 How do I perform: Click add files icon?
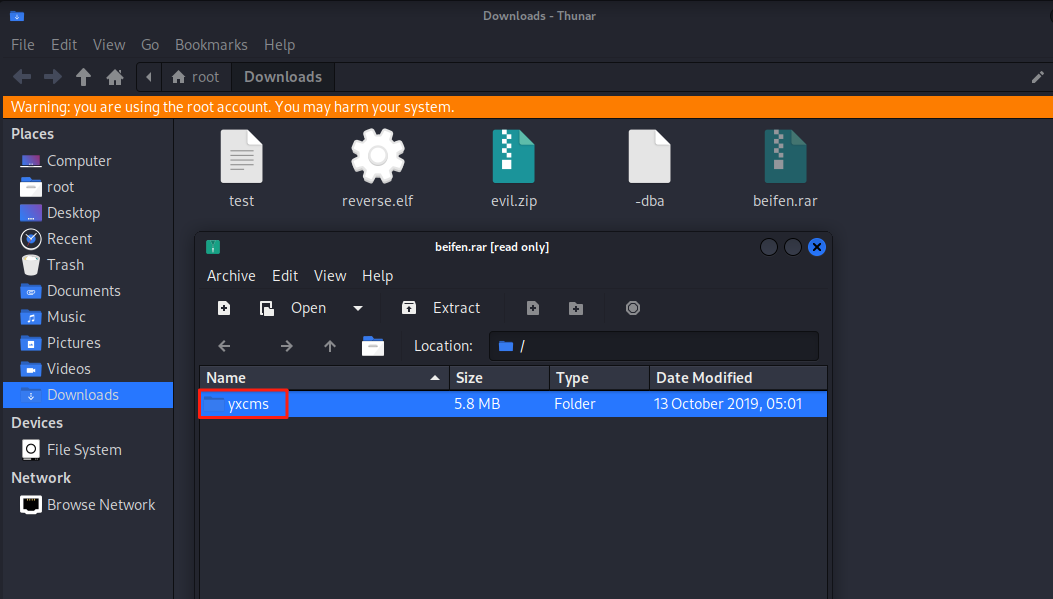(x=533, y=308)
